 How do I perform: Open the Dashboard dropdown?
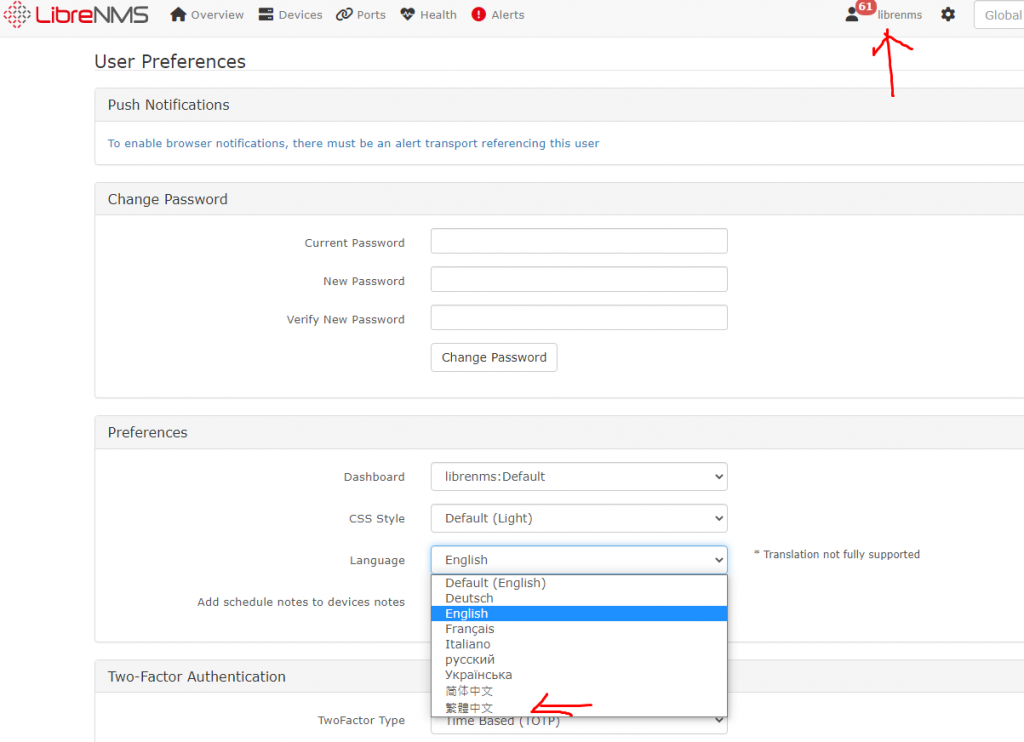[x=579, y=477]
